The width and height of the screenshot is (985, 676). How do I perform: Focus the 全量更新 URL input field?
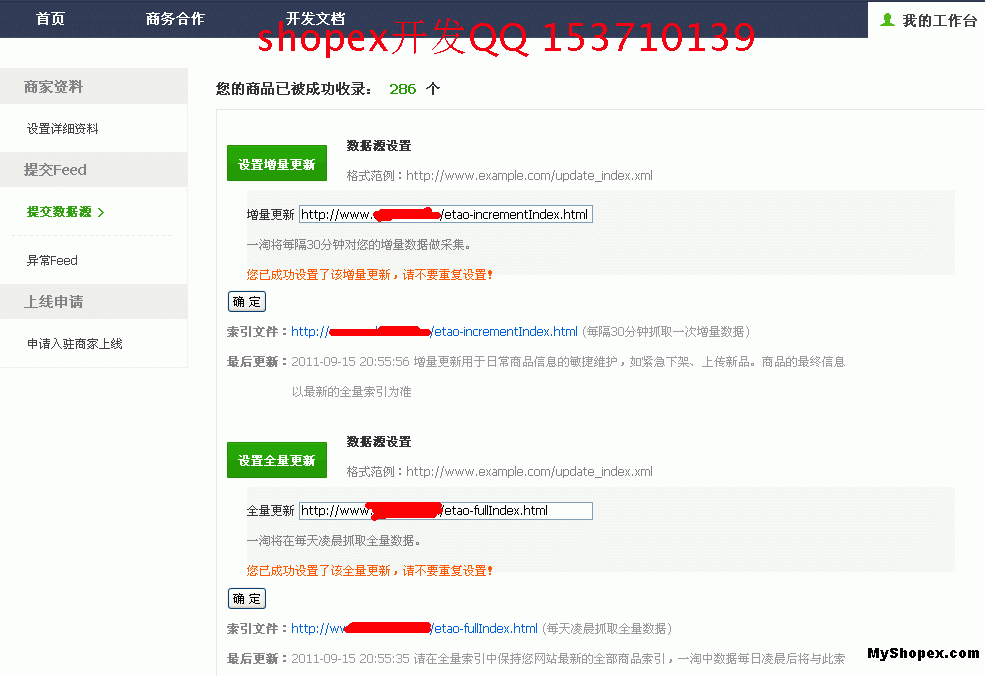(x=445, y=511)
